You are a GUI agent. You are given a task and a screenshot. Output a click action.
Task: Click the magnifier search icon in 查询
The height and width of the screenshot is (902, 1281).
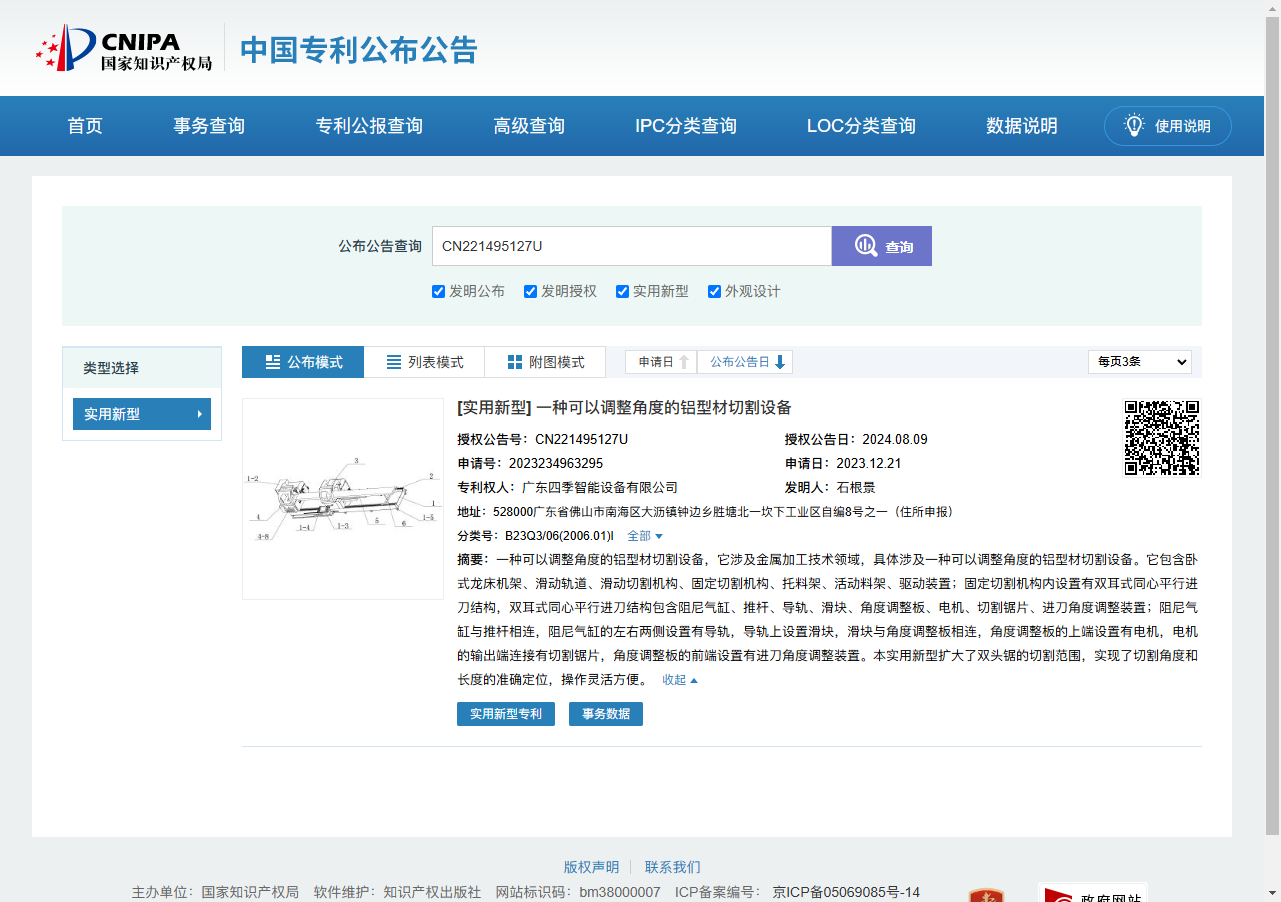click(865, 246)
